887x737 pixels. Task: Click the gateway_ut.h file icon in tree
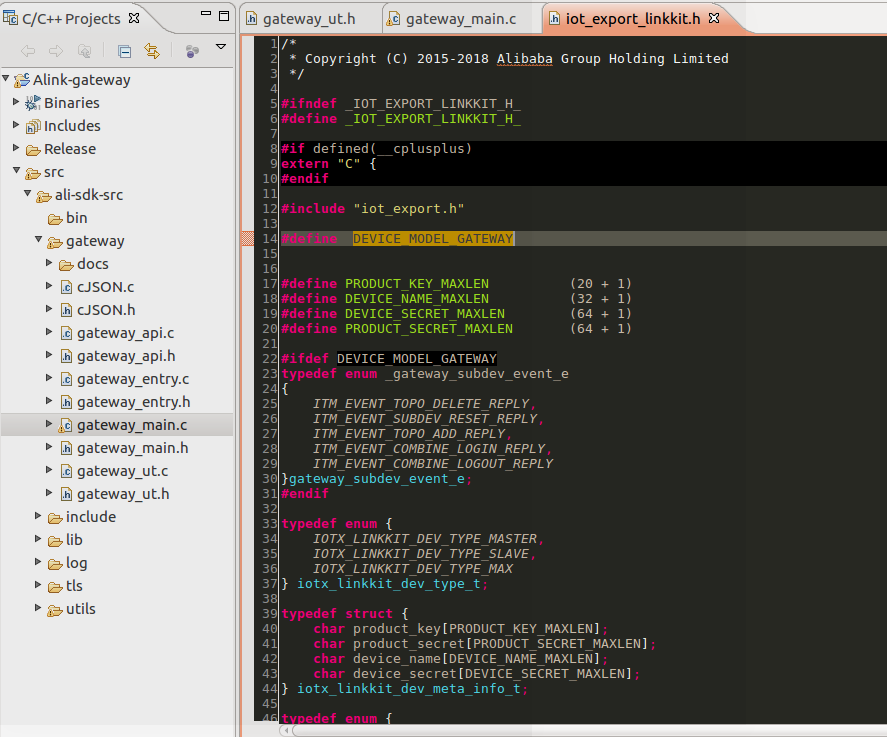(x=66, y=494)
